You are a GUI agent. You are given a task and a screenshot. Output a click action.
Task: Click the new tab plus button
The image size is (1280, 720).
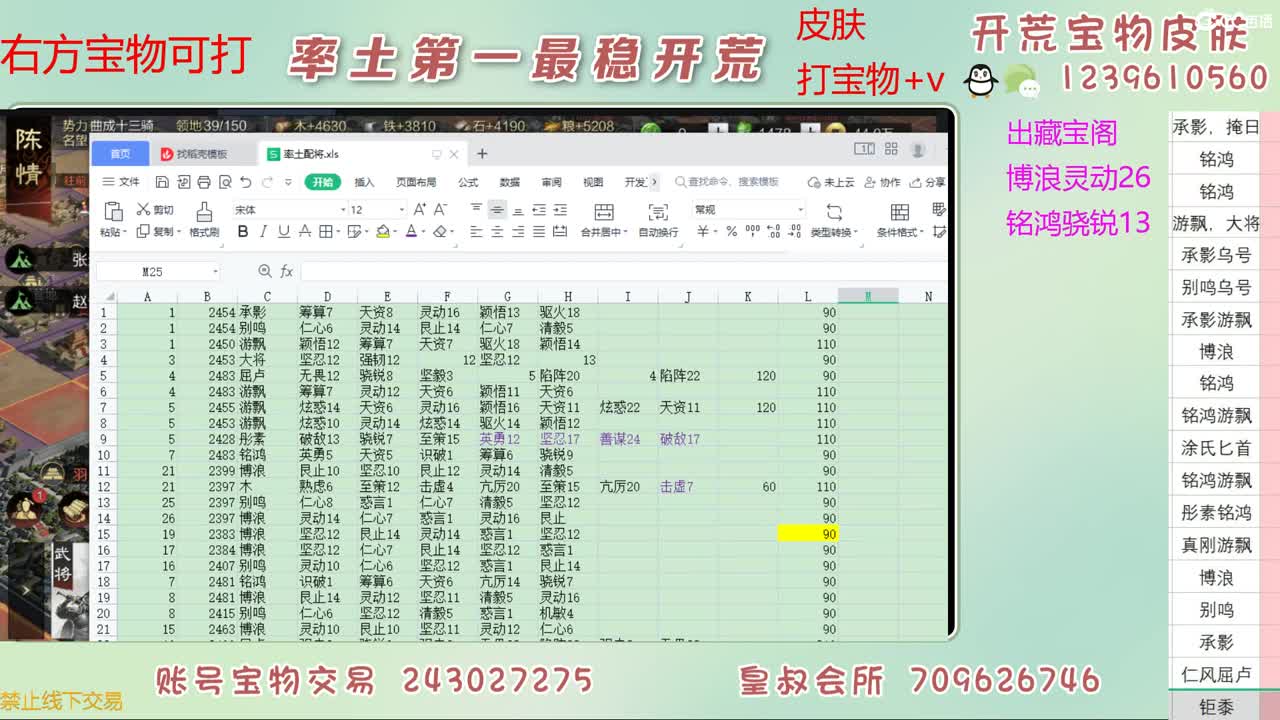tap(481, 153)
